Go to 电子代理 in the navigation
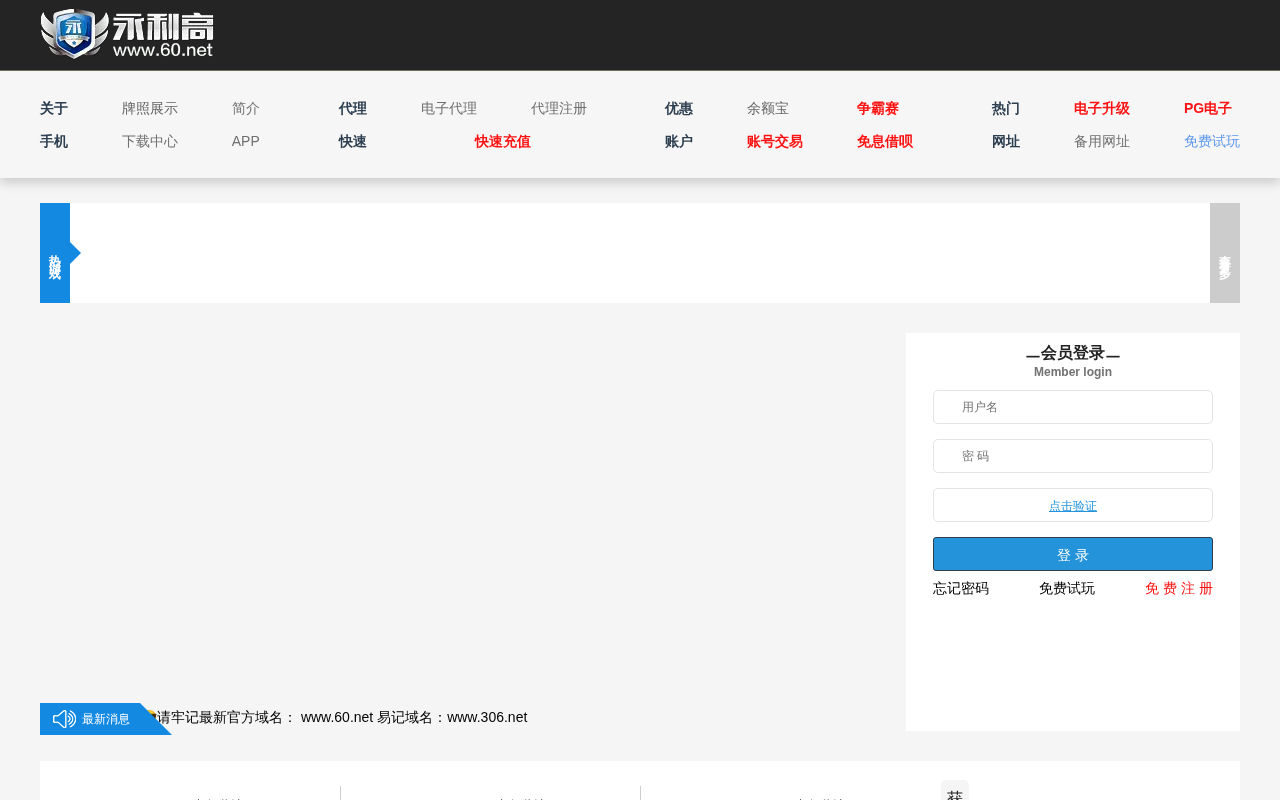Screen dimensions: 1280x800 click(449, 109)
